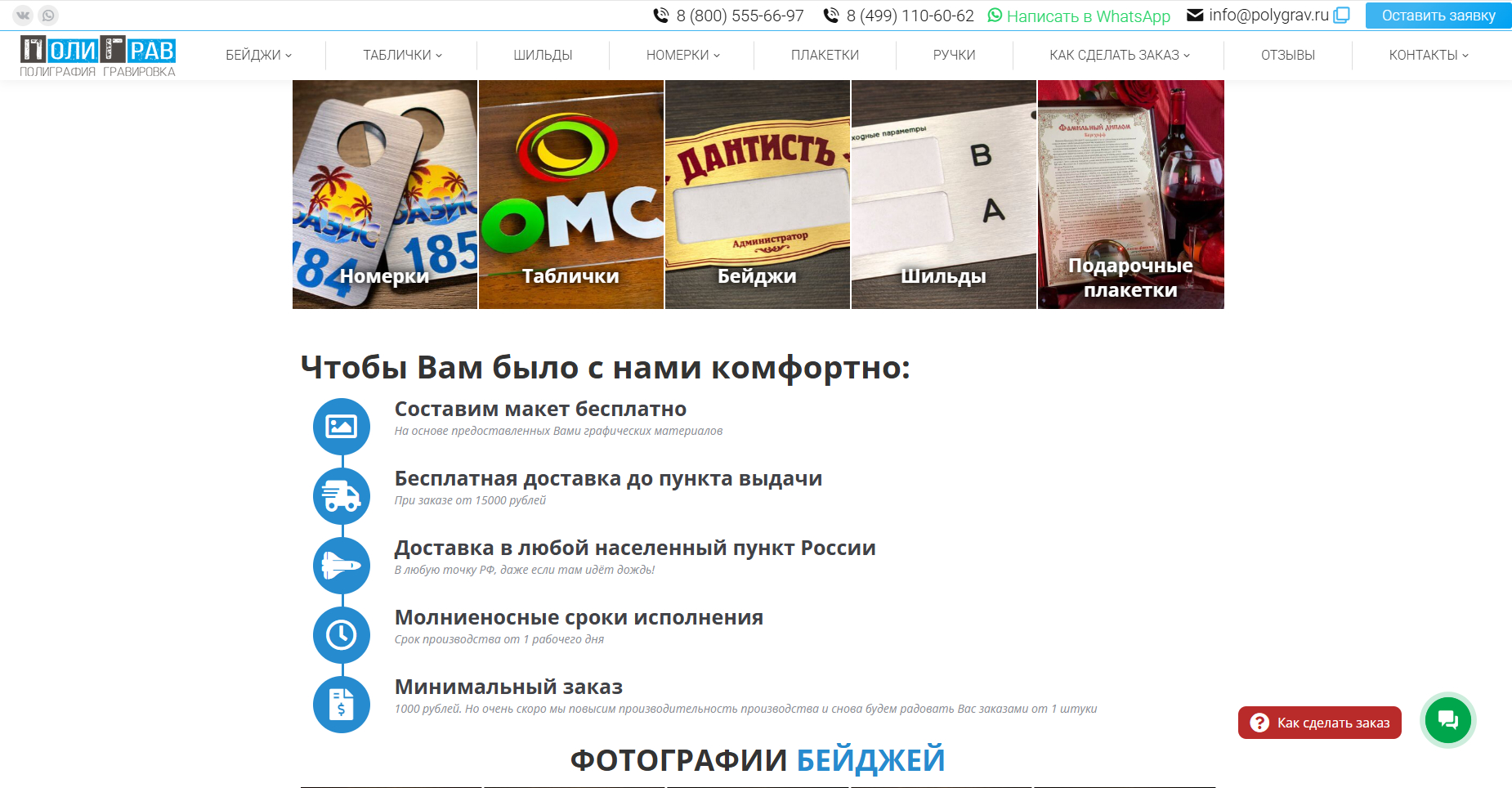Click the clock icon for fast deadlines
Image resolution: width=1512 pixels, height=788 pixels.
coord(342,635)
